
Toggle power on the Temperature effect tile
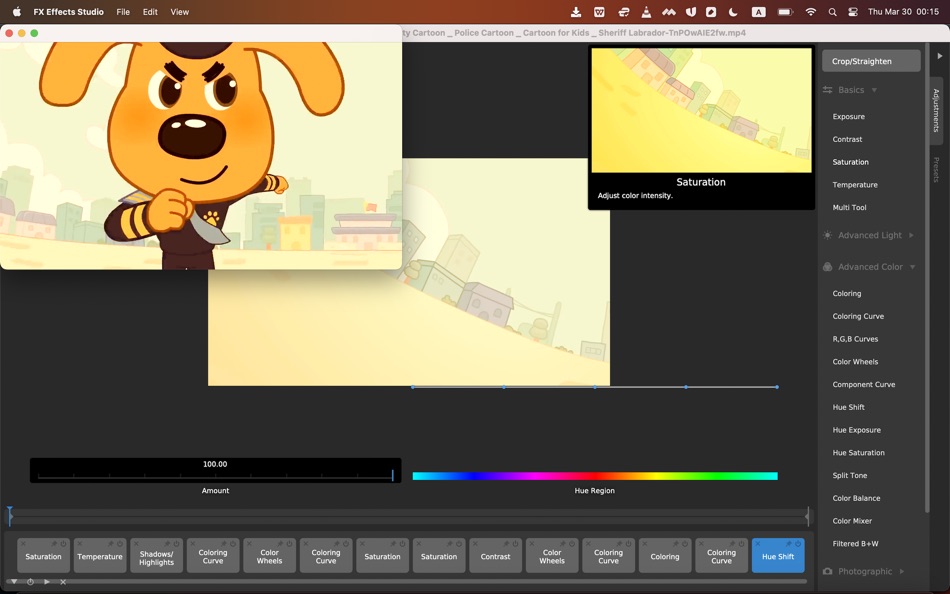point(120,544)
